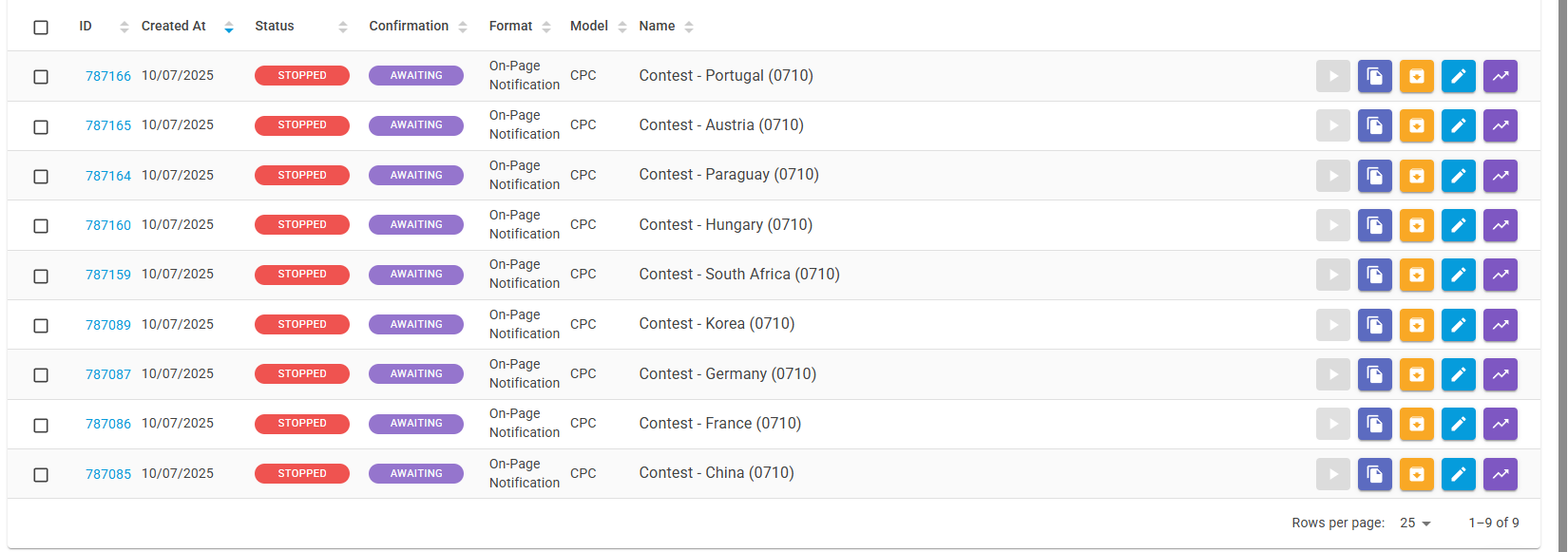Screen dimensions: 1568x552
Task: Click the STOPPED status badge for Germany
Action: point(302,374)
